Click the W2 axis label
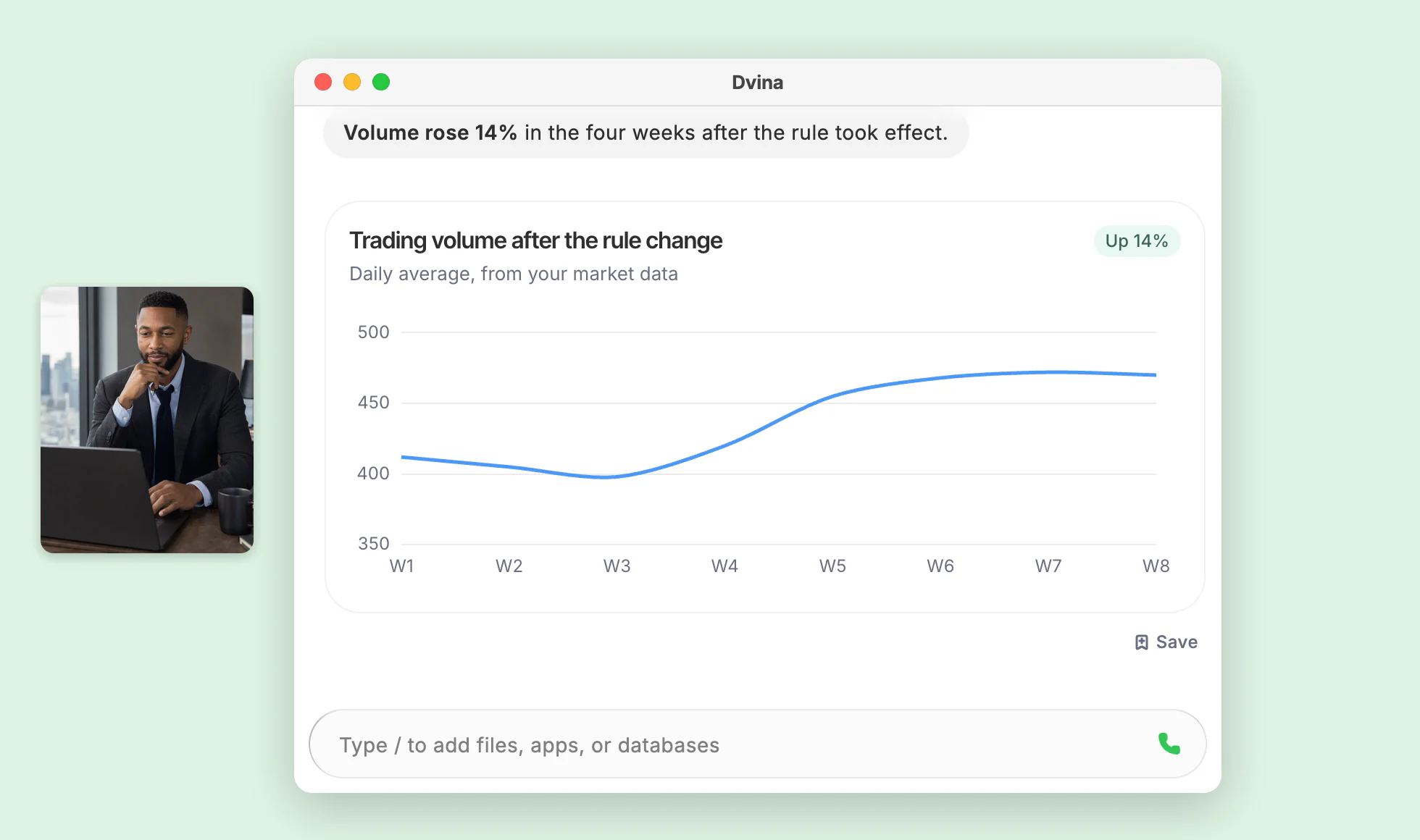The width and height of the screenshot is (1420, 840). (x=509, y=566)
